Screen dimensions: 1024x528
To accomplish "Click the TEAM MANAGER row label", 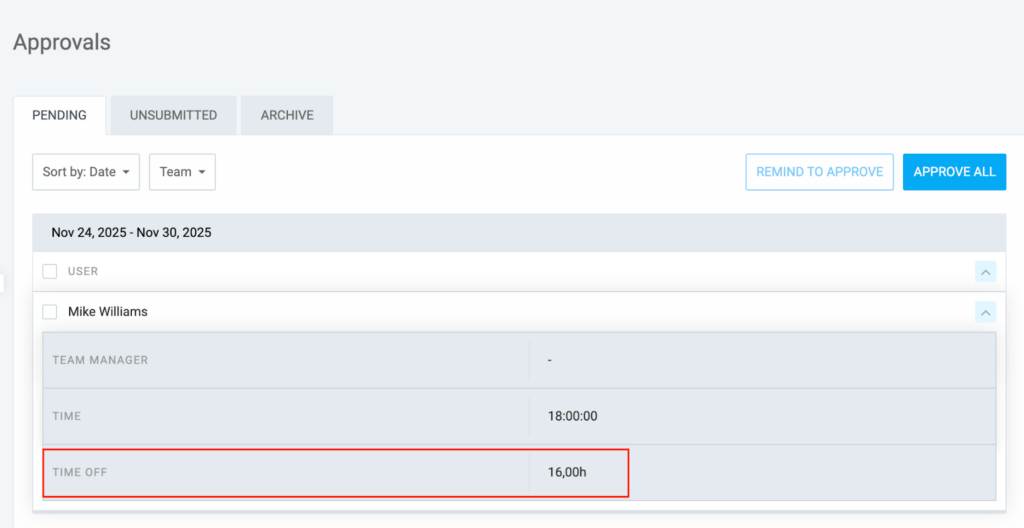I will pos(100,360).
